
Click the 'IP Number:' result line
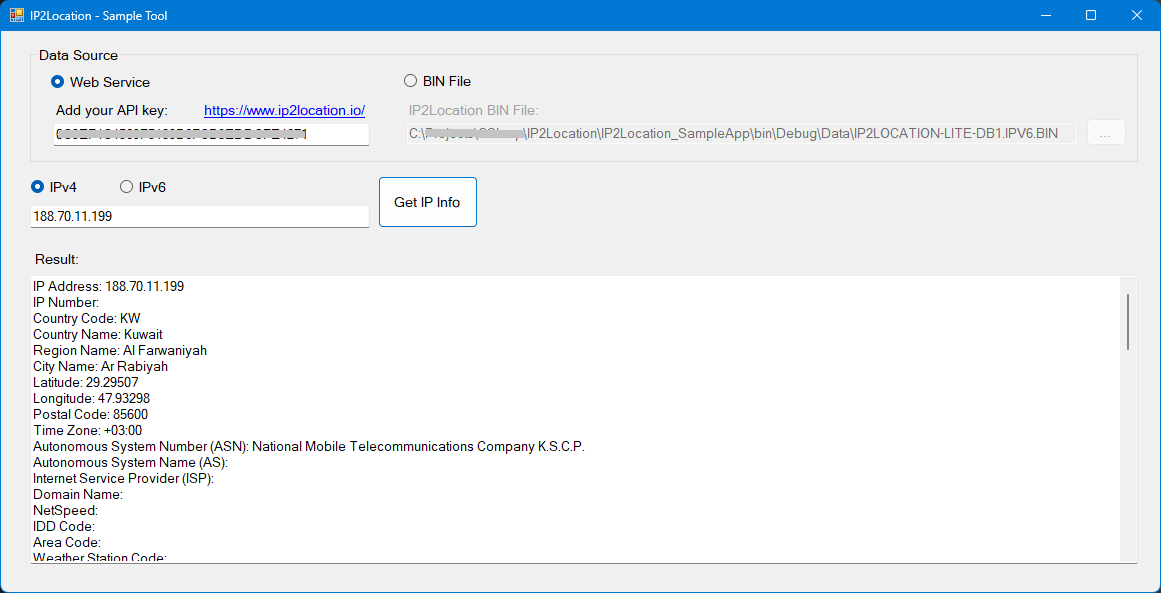pyautogui.click(x=66, y=303)
